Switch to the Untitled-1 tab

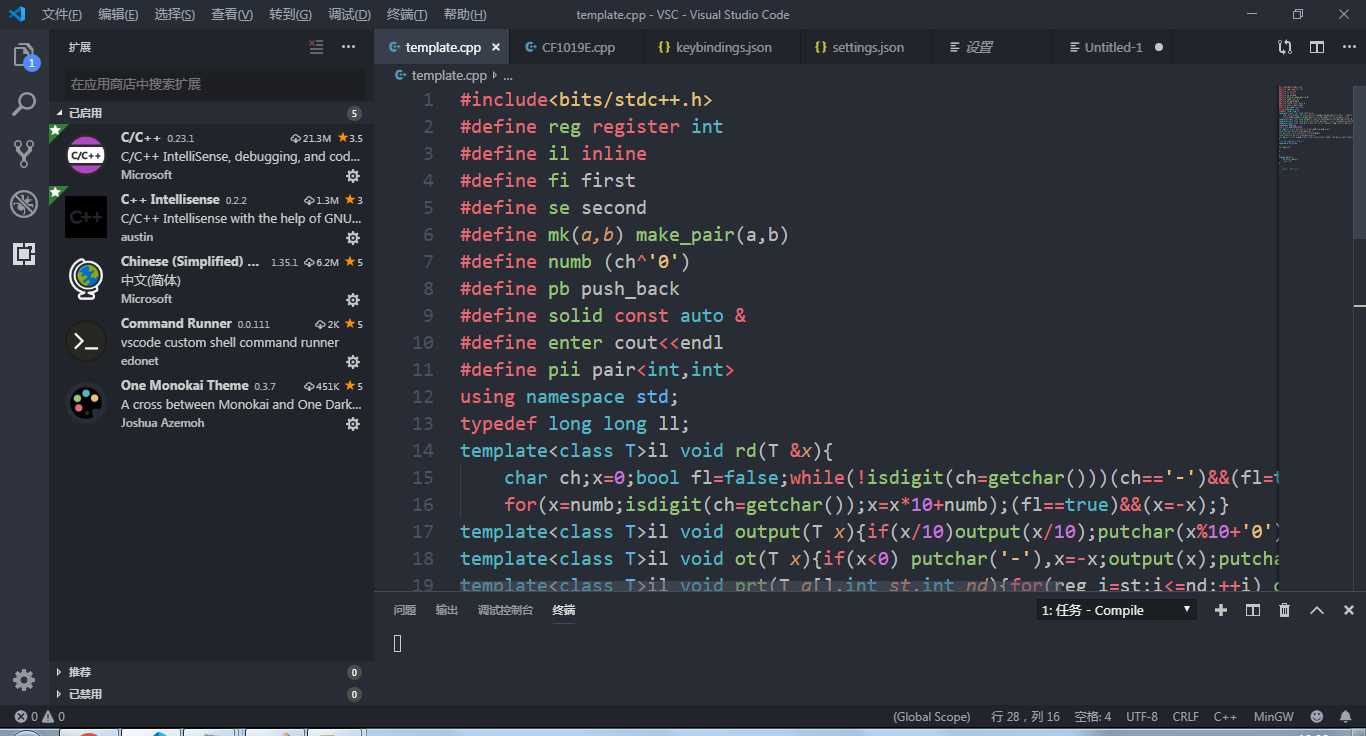[1113, 47]
